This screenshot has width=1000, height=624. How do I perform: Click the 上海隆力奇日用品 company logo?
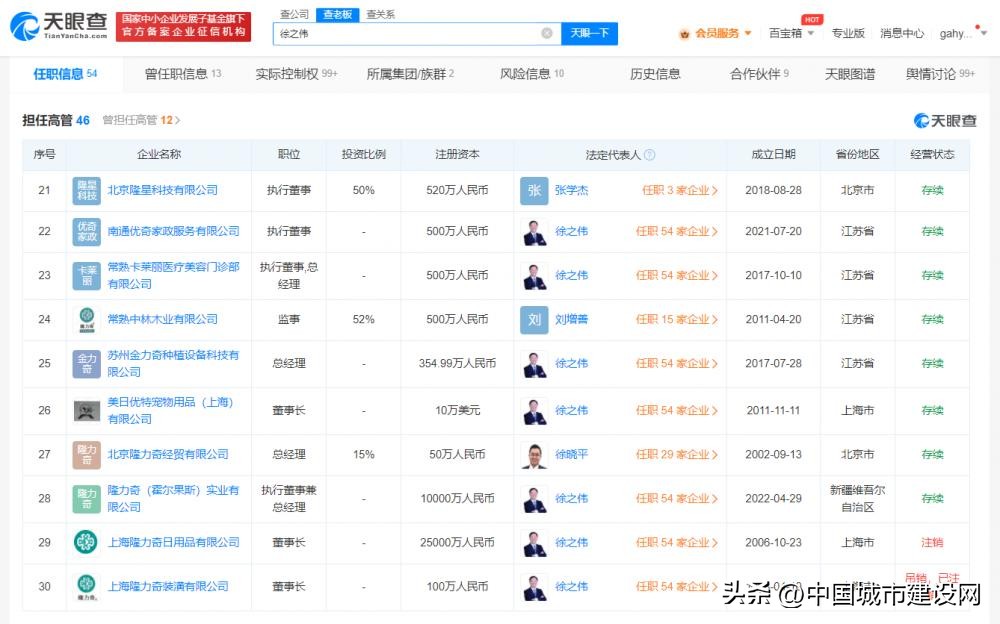click(x=87, y=542)
